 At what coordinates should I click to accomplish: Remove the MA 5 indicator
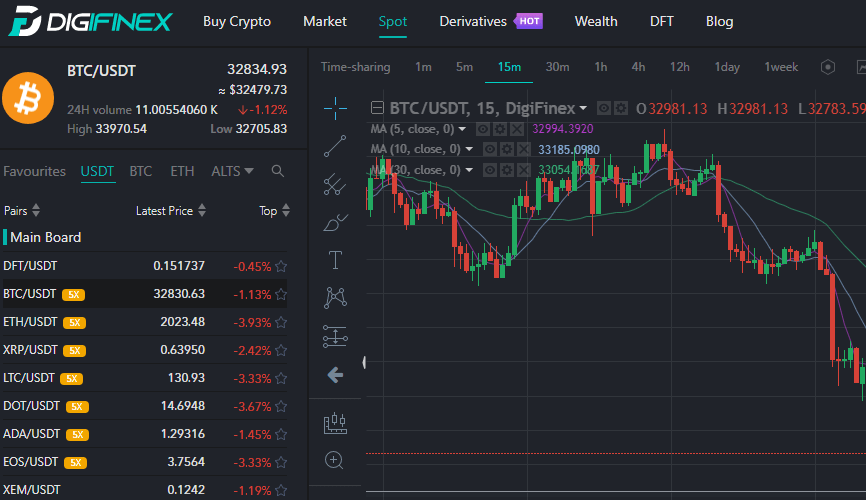[516, 129]
